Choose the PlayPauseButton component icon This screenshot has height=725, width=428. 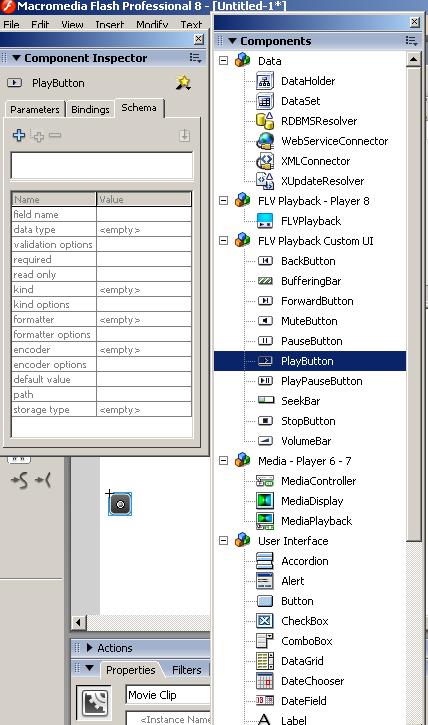(265, 381)
